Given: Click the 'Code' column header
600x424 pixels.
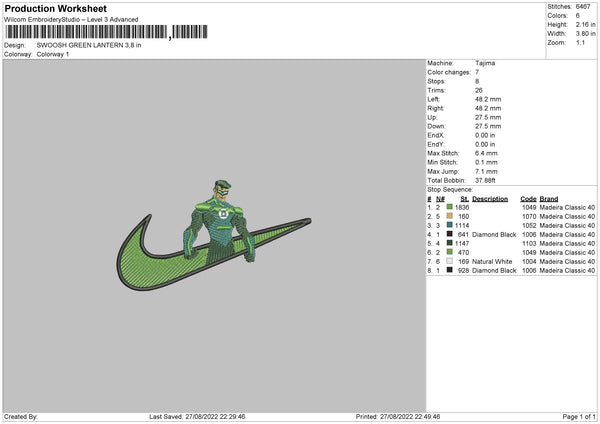Looking at the screenshot, I should tap(528, 199).
